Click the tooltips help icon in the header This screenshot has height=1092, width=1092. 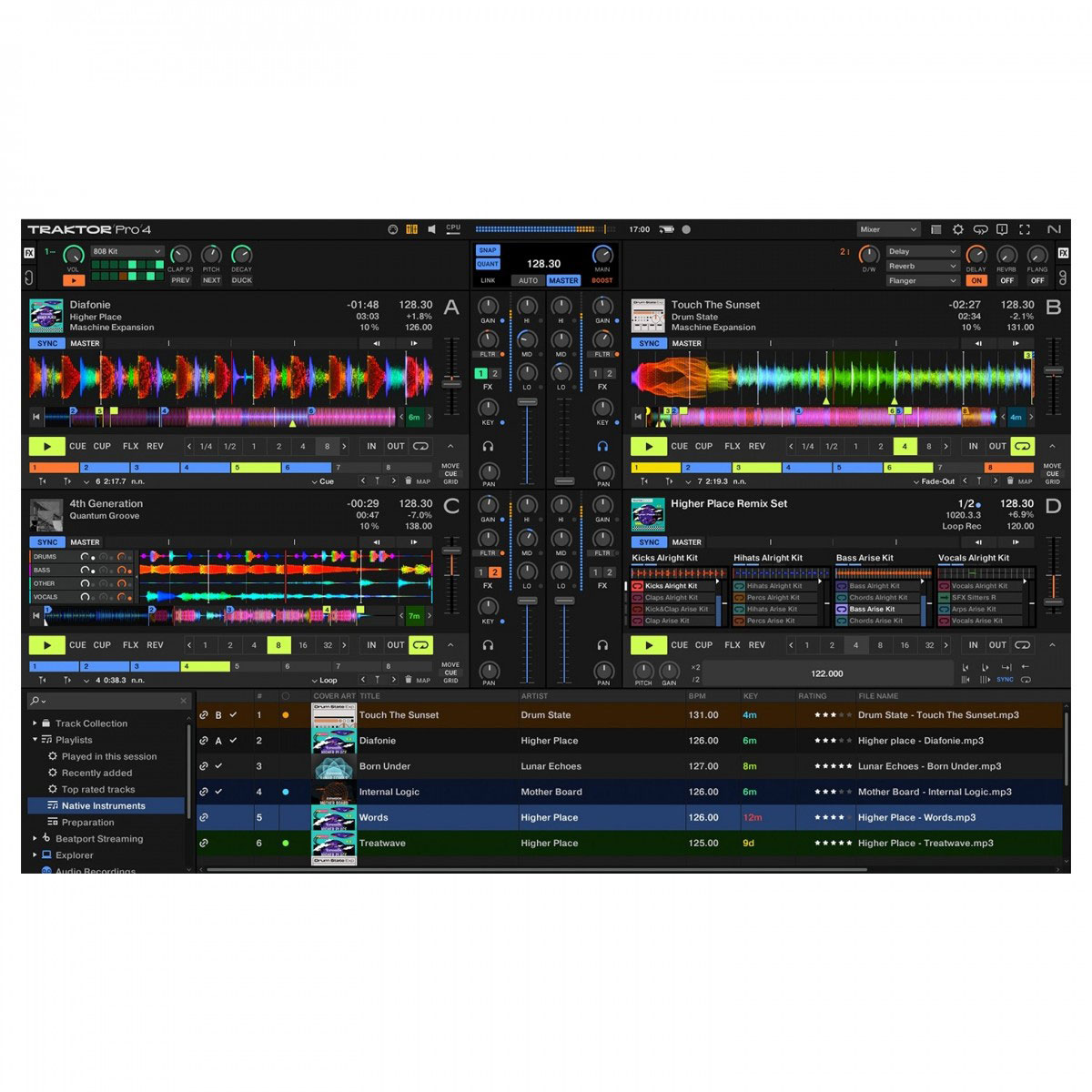[1003, 229]
